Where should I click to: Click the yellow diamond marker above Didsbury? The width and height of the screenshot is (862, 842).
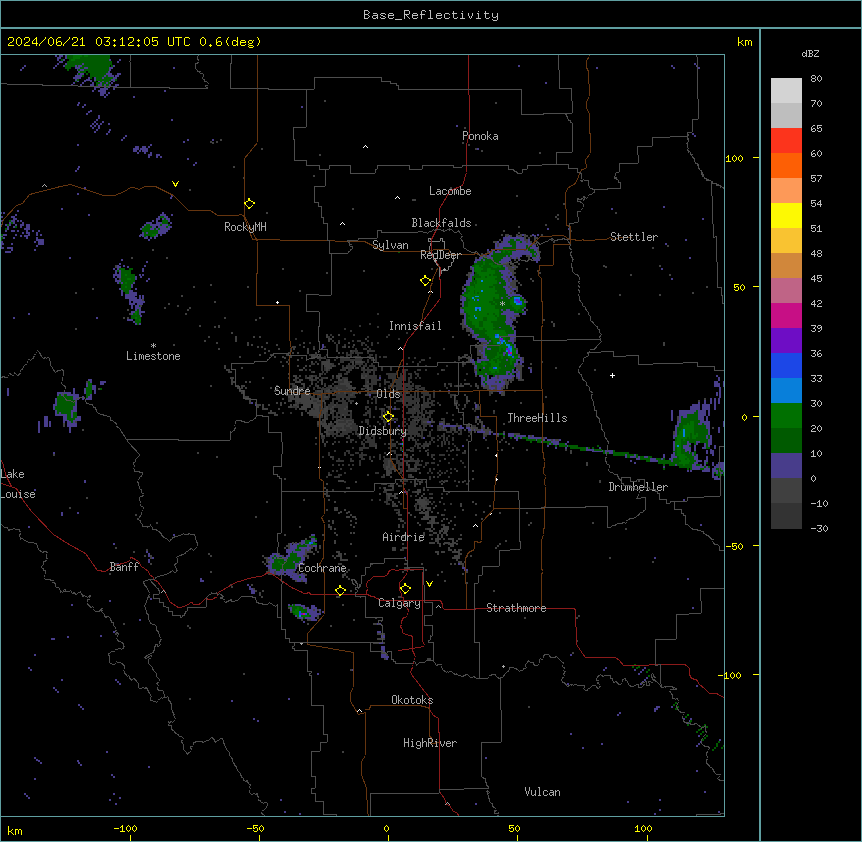[x=388, y=417]
